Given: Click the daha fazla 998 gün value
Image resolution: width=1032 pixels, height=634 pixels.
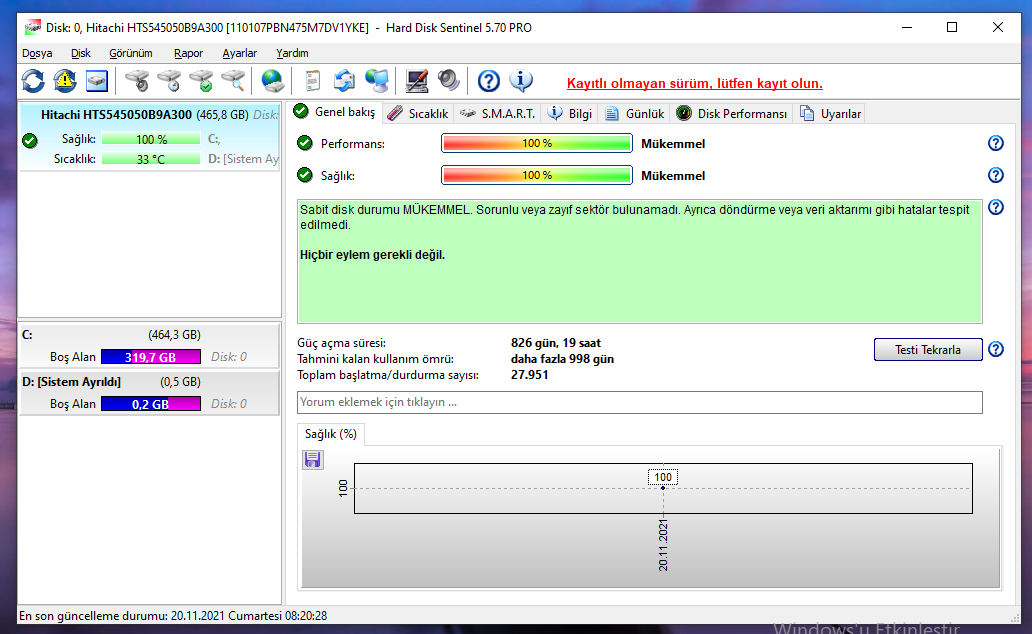Looking at the screenshot, I should coord(562,359).
